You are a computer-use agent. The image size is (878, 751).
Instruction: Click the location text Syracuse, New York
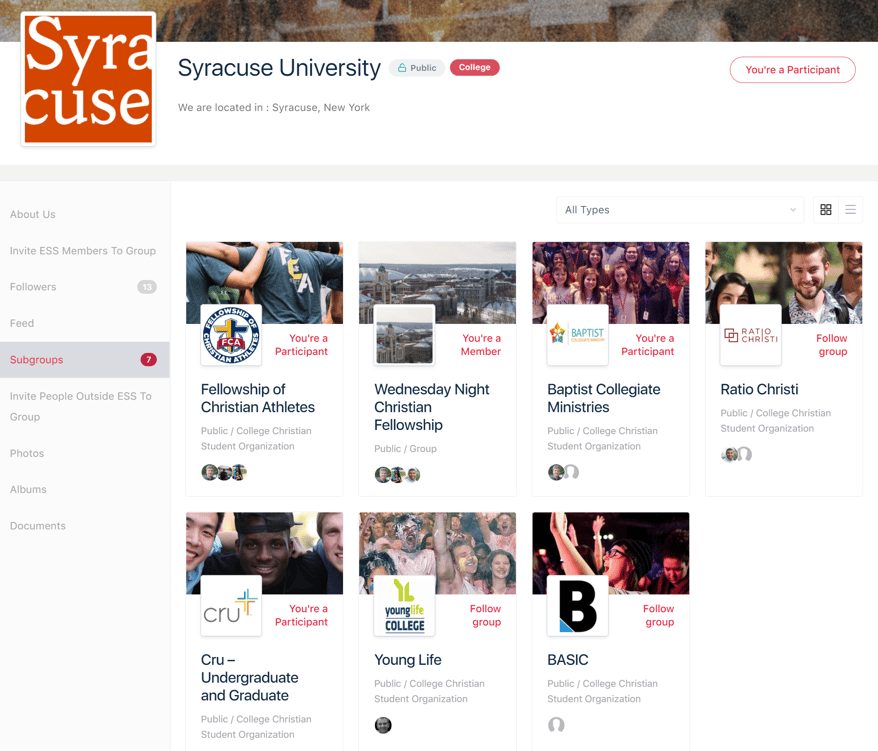(x=321, y=108)
